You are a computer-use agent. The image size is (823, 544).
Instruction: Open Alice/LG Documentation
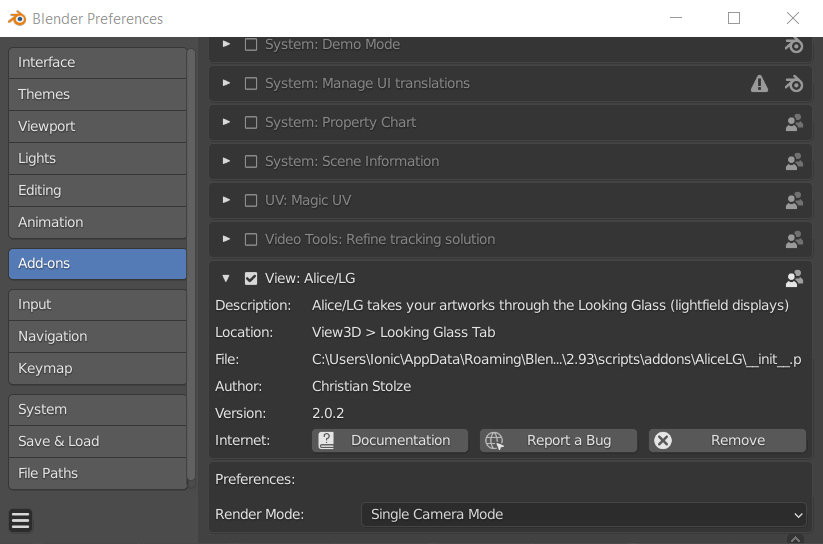pyautogui.click(x=389, y=440)
